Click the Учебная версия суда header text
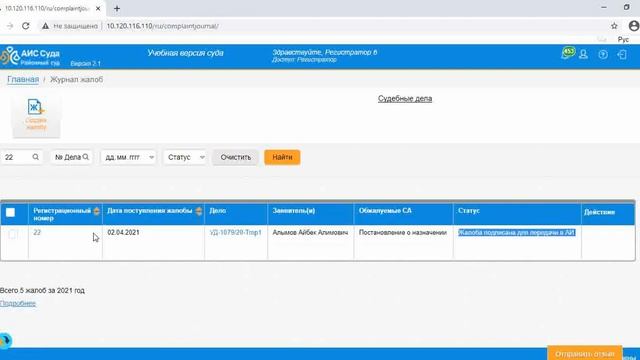640x360 pixels. (x=185, y=53)
